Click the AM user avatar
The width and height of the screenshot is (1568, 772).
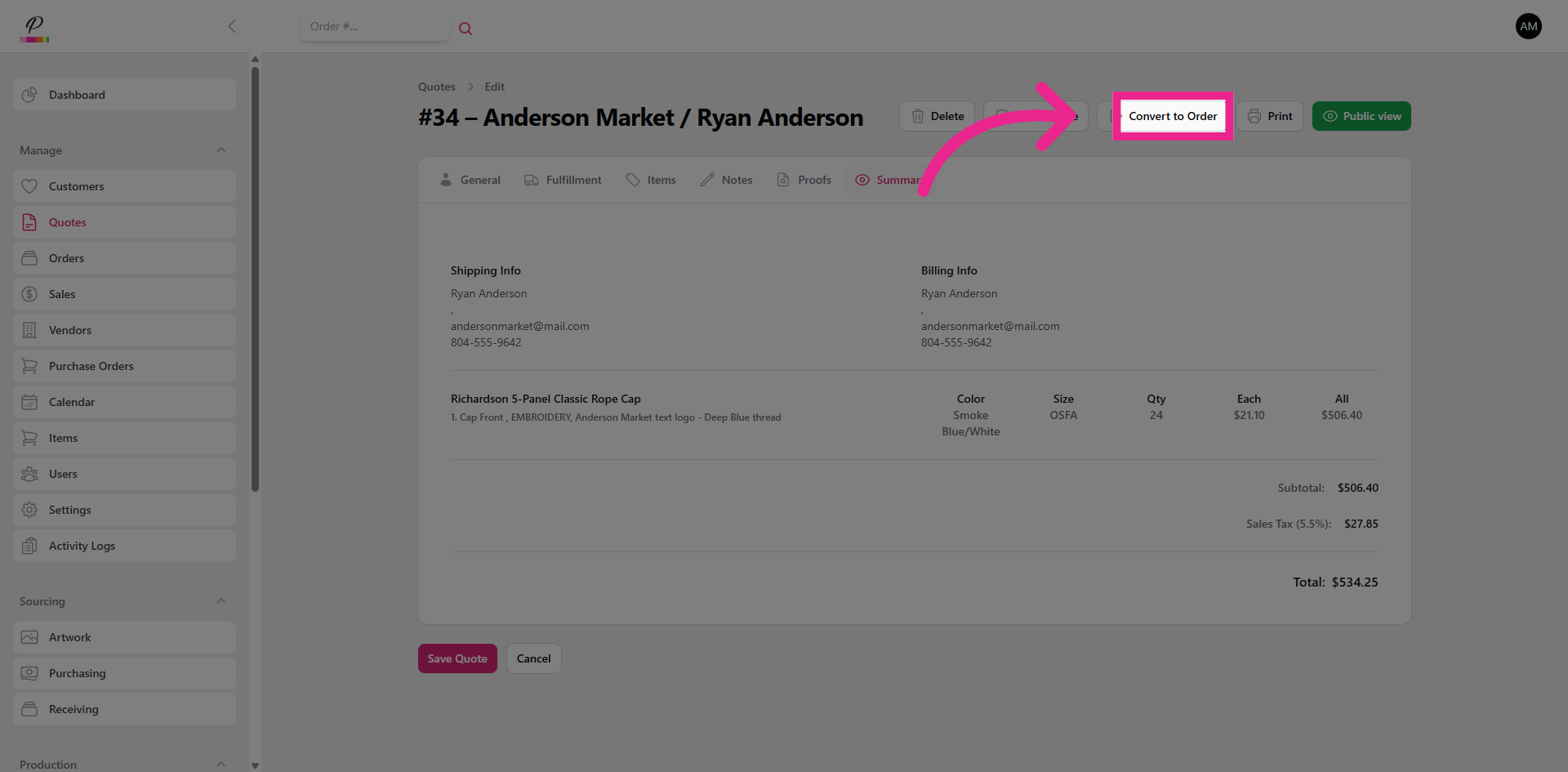[x=1528, y=26]
